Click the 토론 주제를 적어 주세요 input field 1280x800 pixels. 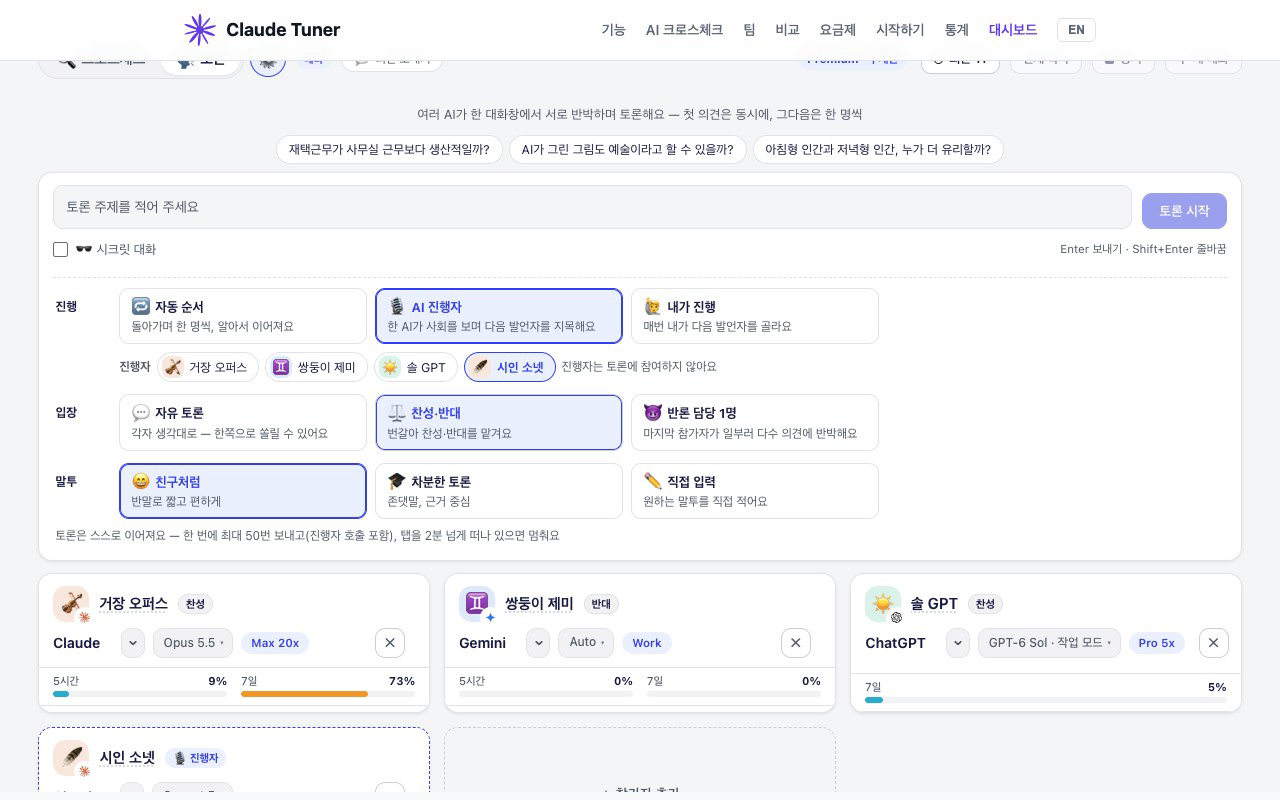tap(592, 207)
